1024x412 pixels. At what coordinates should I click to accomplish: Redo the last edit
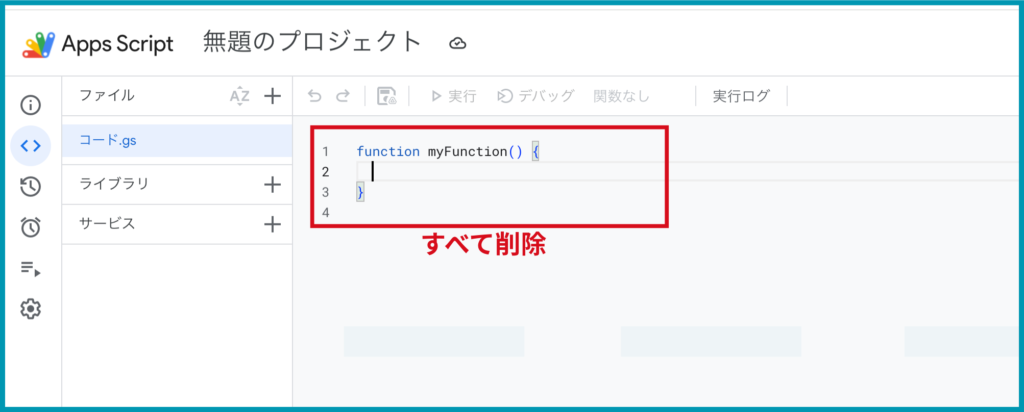tap(343, 97)
